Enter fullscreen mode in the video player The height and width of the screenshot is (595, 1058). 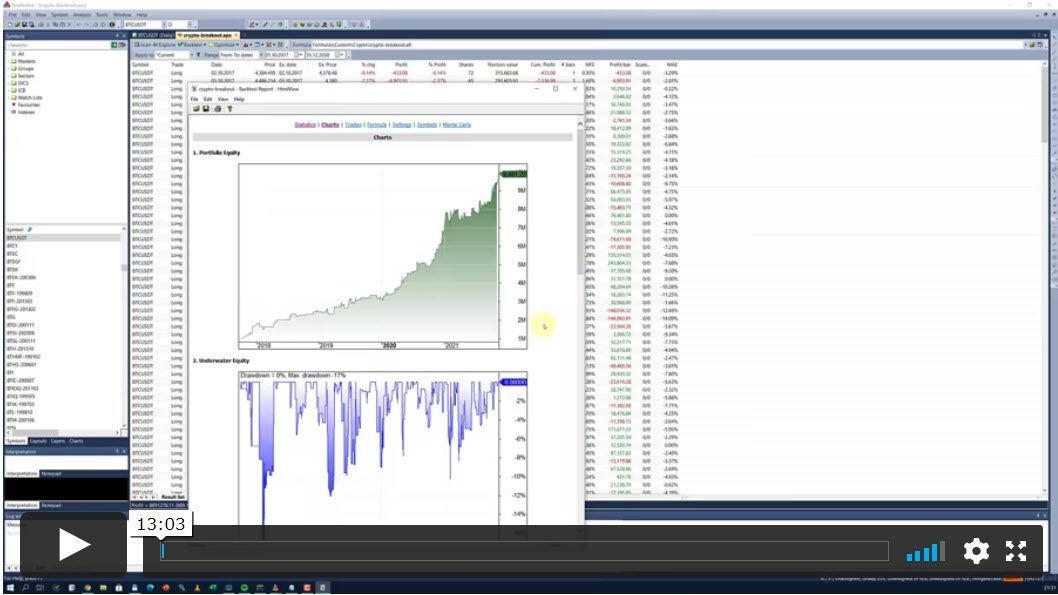coord(1015,551)
